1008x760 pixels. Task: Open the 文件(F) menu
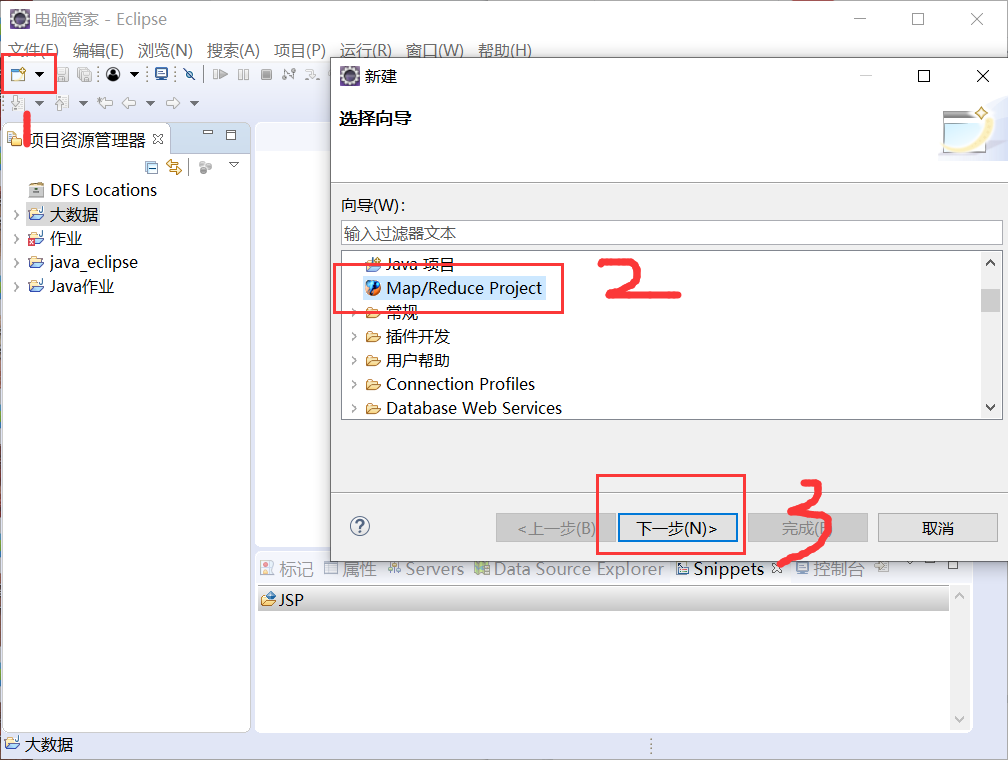(28, 50)
